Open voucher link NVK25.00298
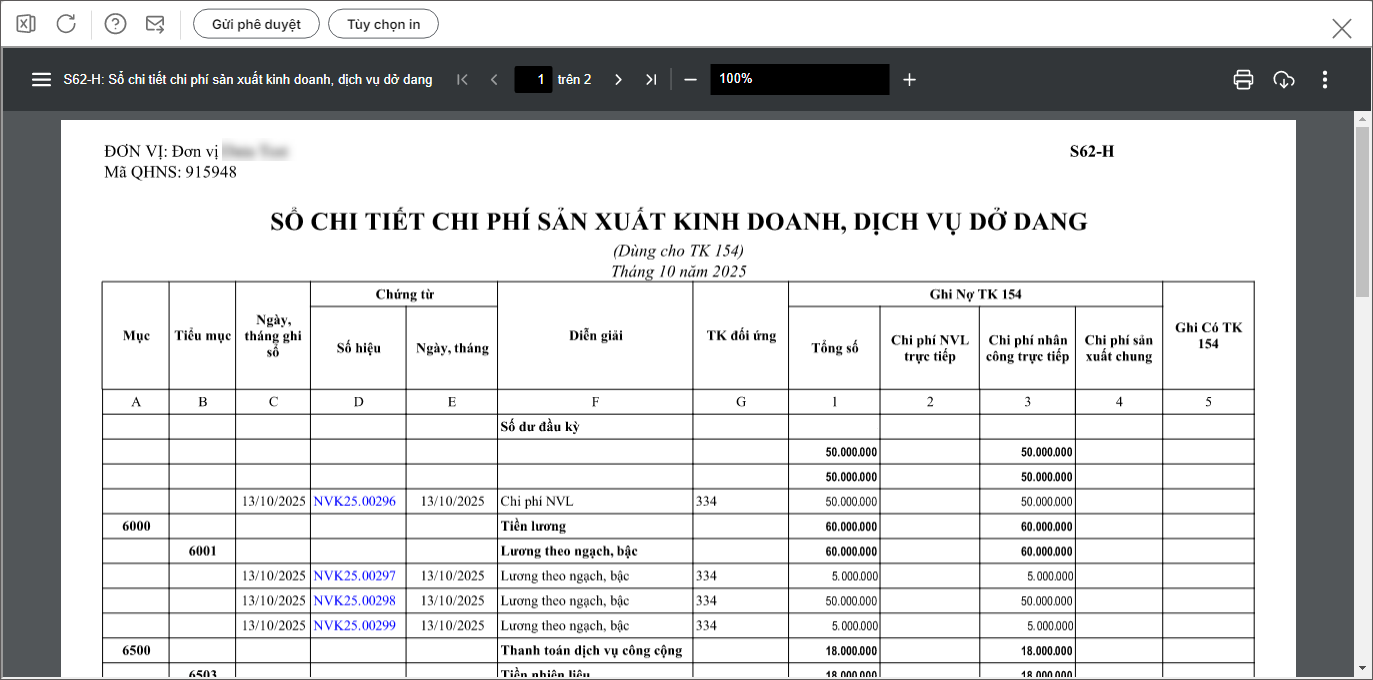 (354, 601)
